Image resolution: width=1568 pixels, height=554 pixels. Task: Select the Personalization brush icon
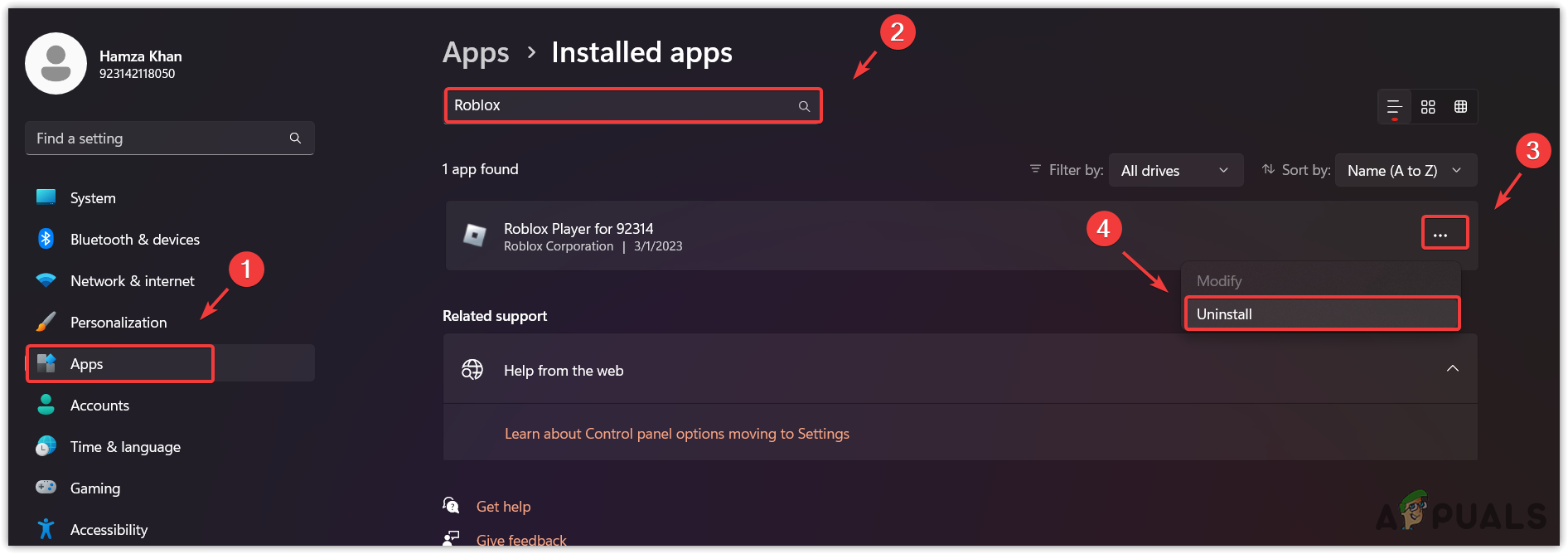[x=46, y=322]
